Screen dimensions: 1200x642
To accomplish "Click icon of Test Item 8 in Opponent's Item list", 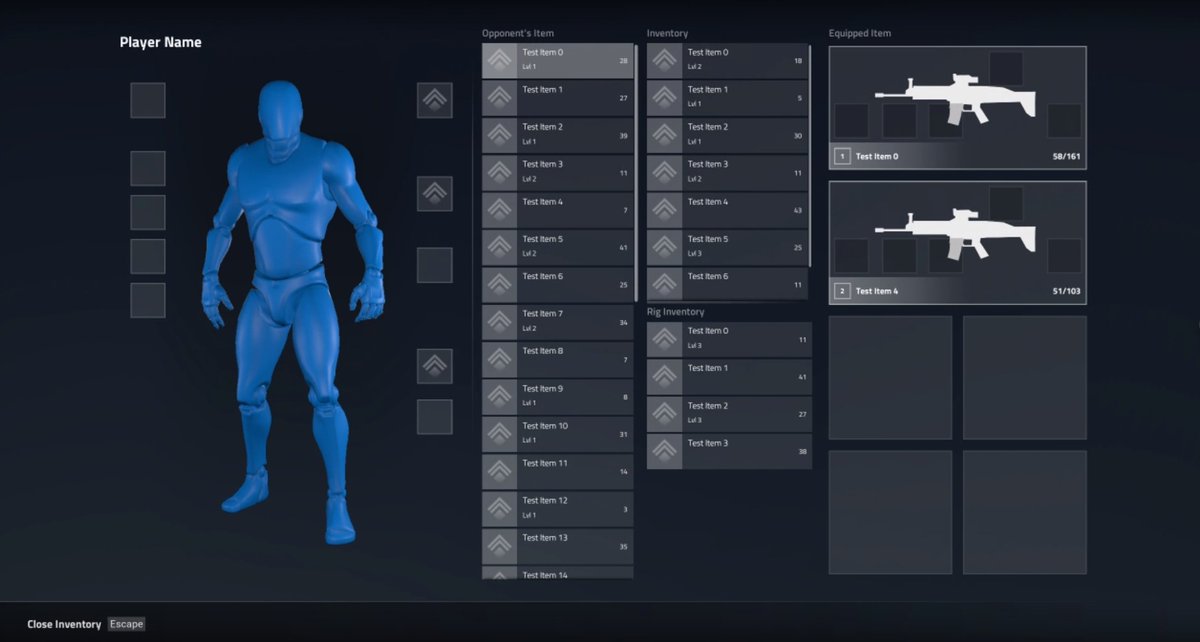I will [499, 360].
